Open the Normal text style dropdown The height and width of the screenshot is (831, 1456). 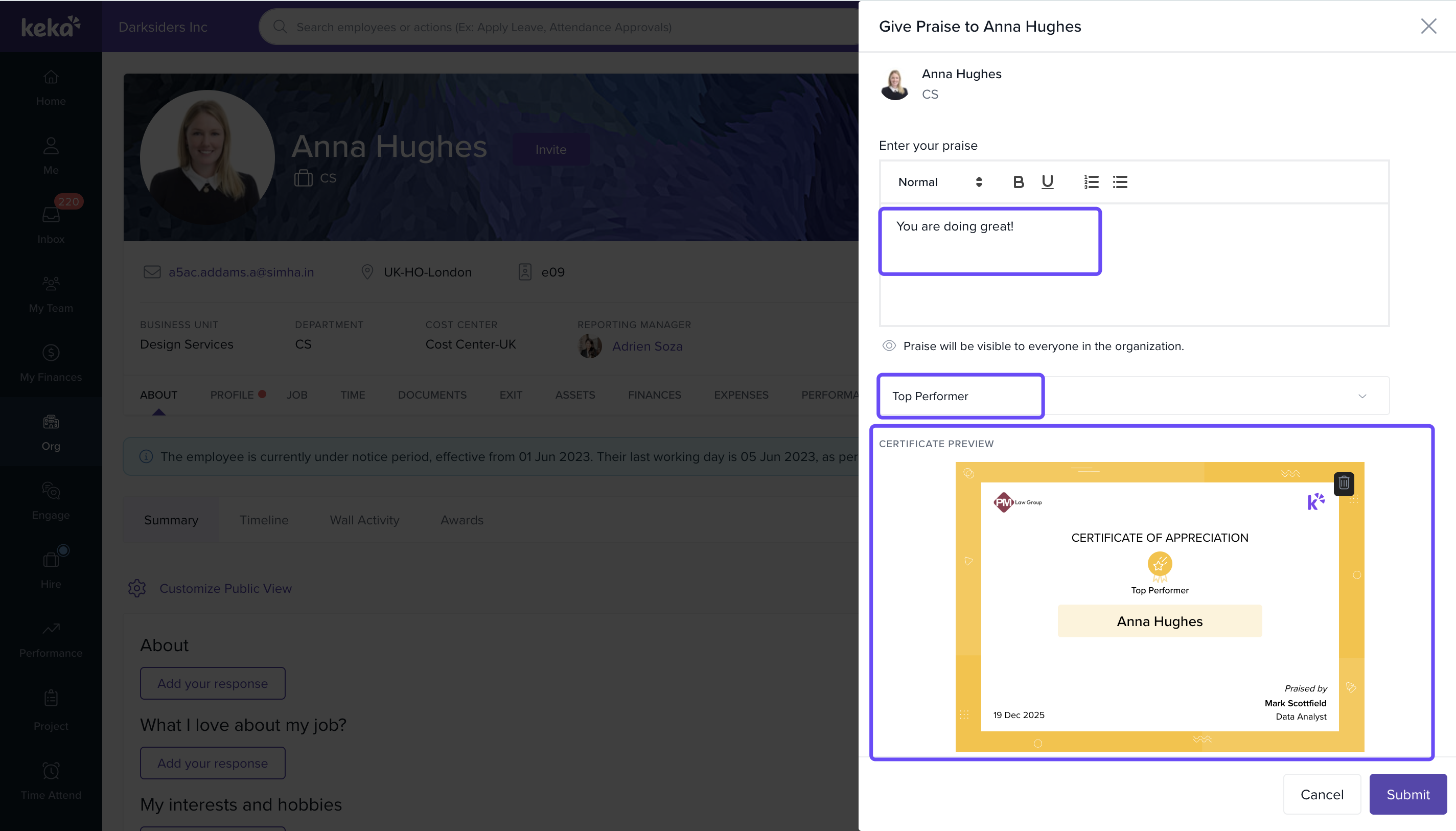[939, 182]
